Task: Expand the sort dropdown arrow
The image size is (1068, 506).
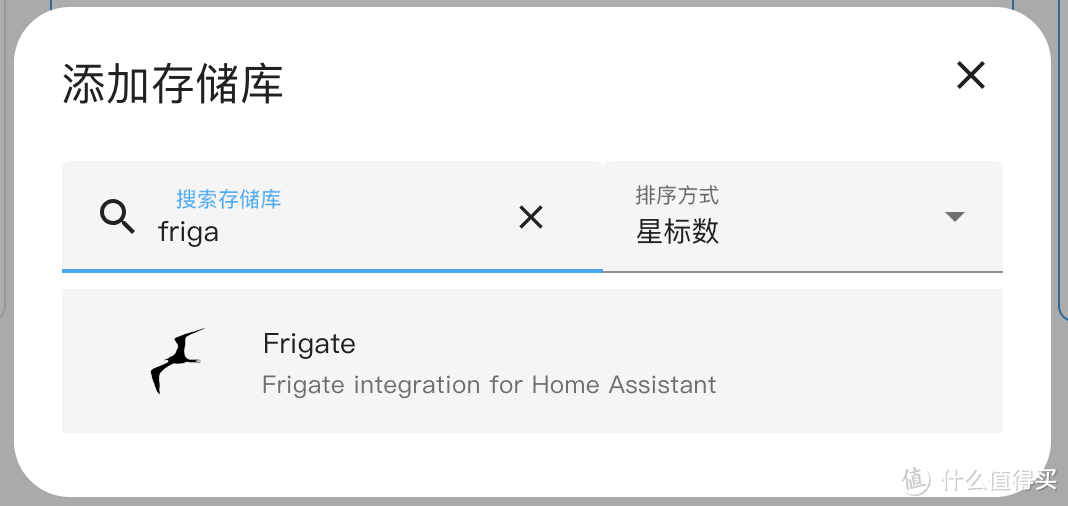Action: tap(955, 216)
